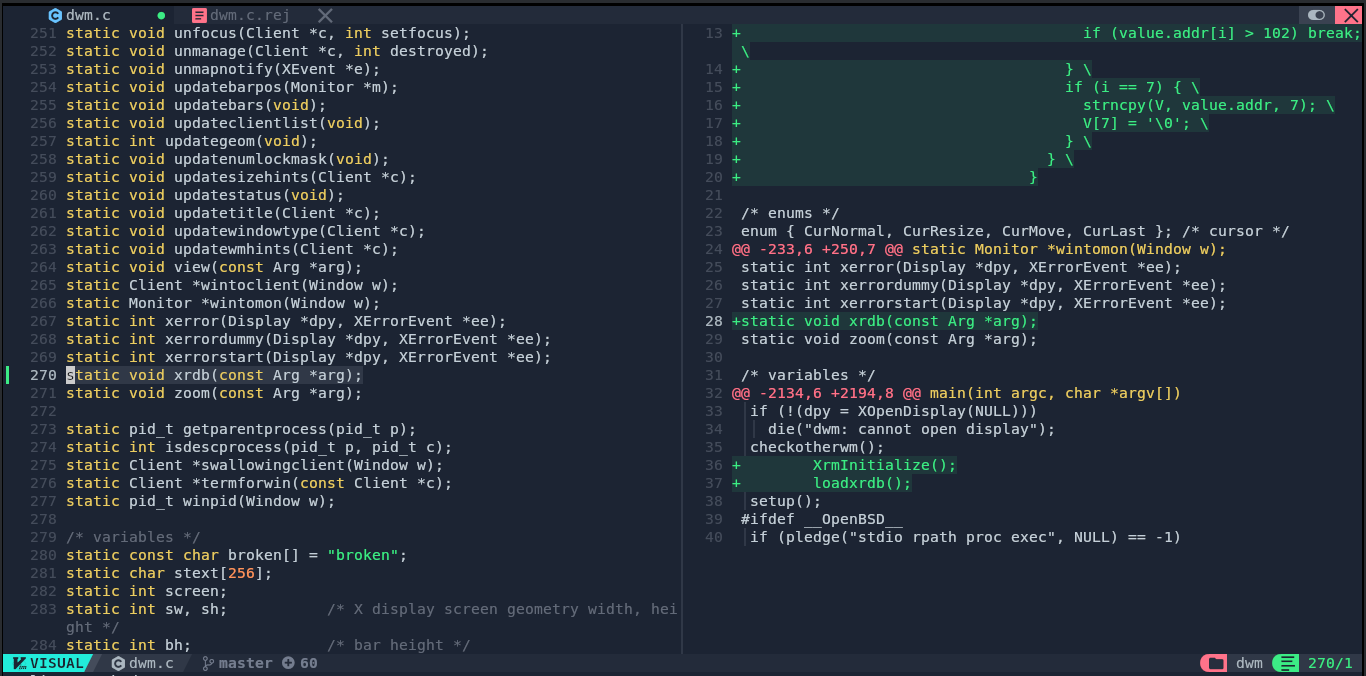1366x676 pixels.
Task: Click the green git change sign at line 270
Action: (x=7, y=375)
